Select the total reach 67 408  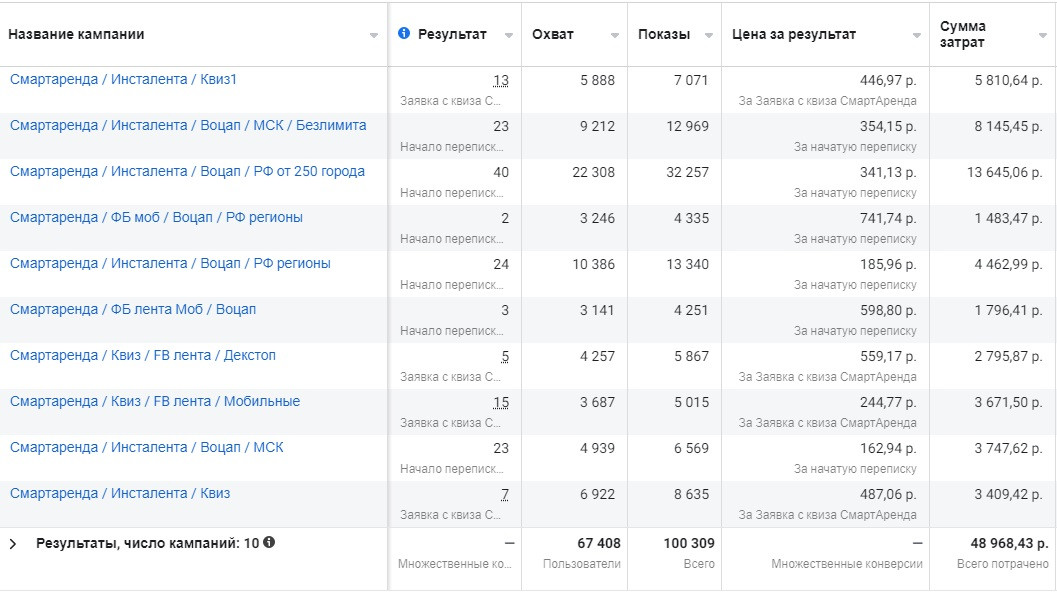point(599,543)
